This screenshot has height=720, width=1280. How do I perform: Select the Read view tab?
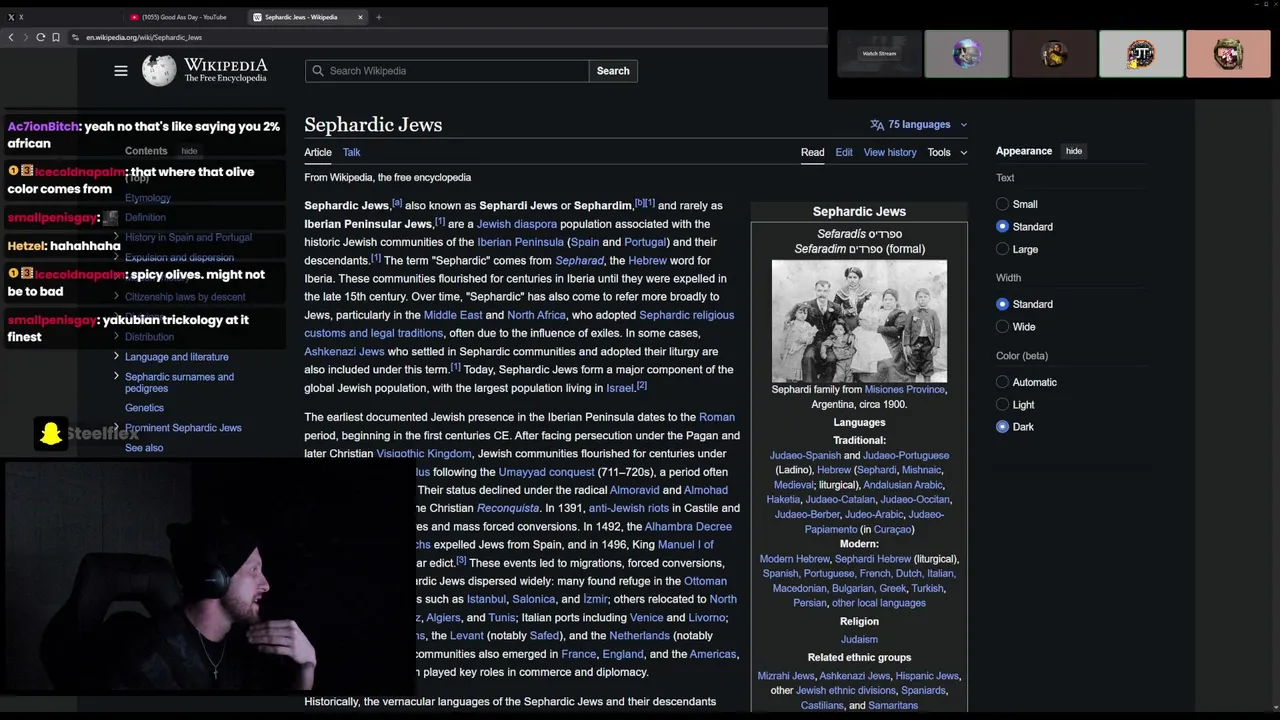point(812,152)
